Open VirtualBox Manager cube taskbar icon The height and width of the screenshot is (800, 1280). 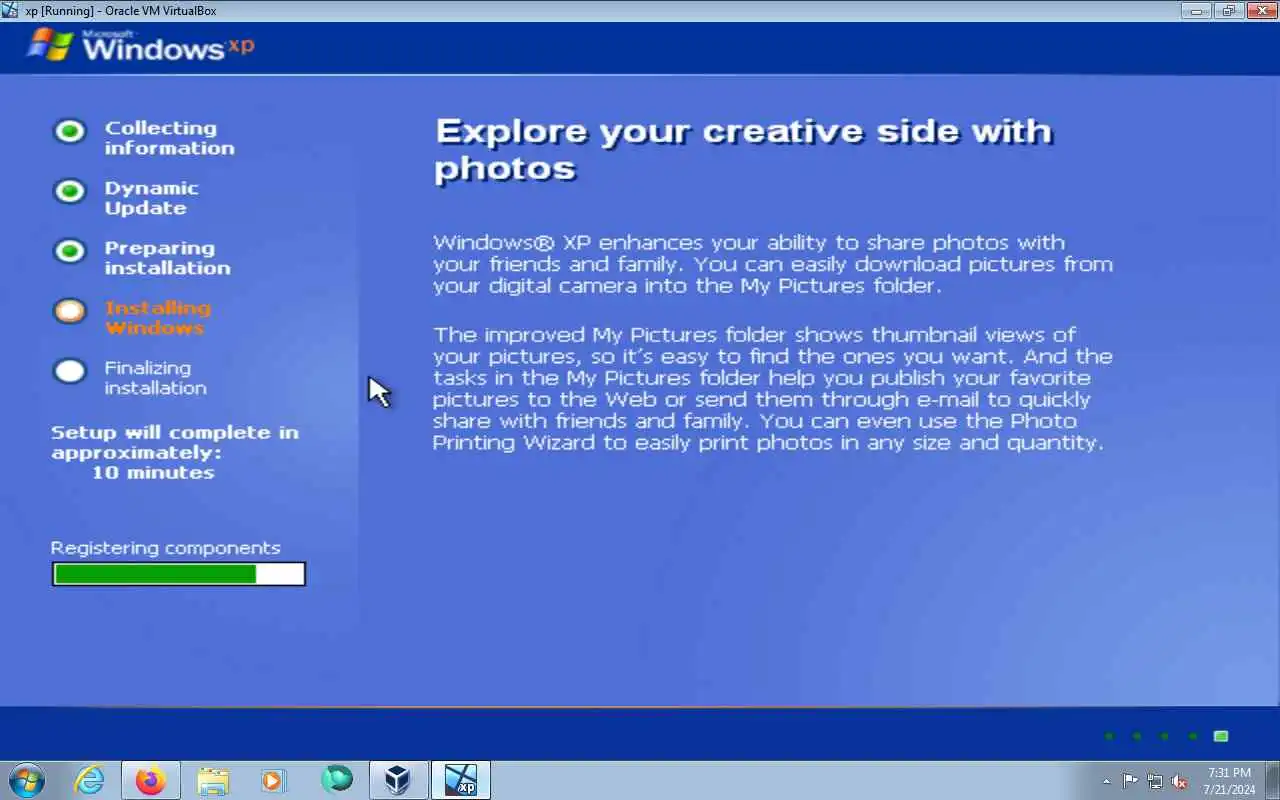pyautogui.click(x=398, y=780)
